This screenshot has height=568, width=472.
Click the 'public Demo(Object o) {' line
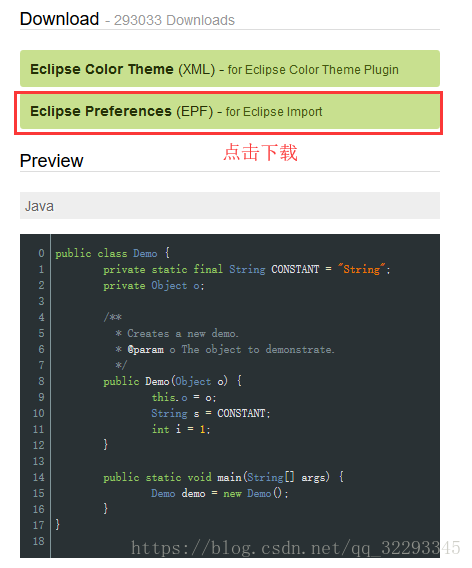coord(172,381)
